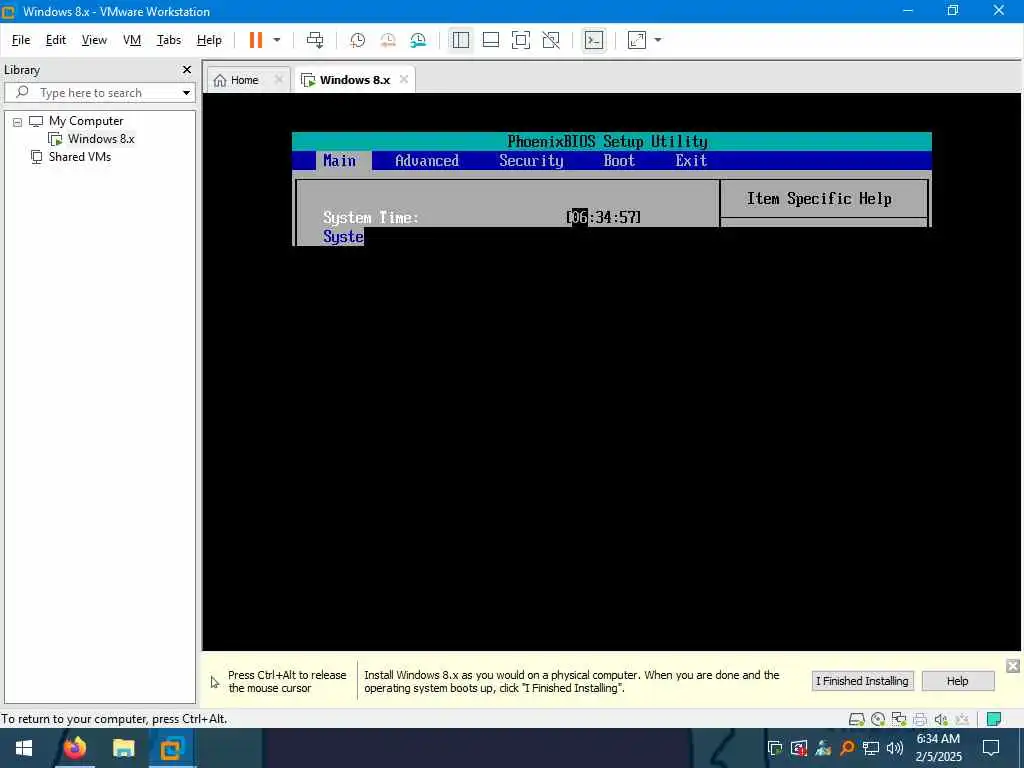The image size is (1024, 768).
Task: Click the CD/DVD device status icon
Action: (878, 719)
